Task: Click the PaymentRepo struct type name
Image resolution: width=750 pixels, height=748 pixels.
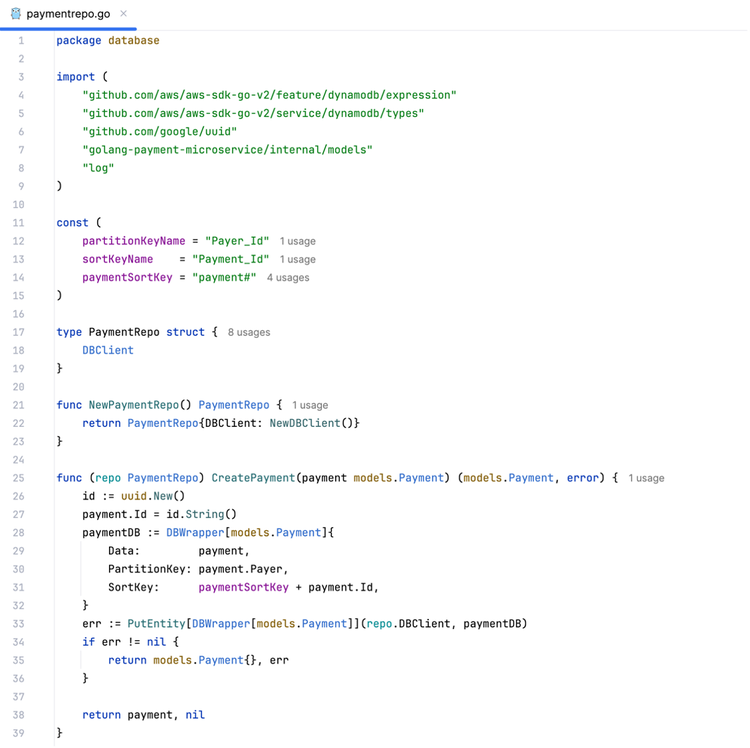Action: click(124, 332)
